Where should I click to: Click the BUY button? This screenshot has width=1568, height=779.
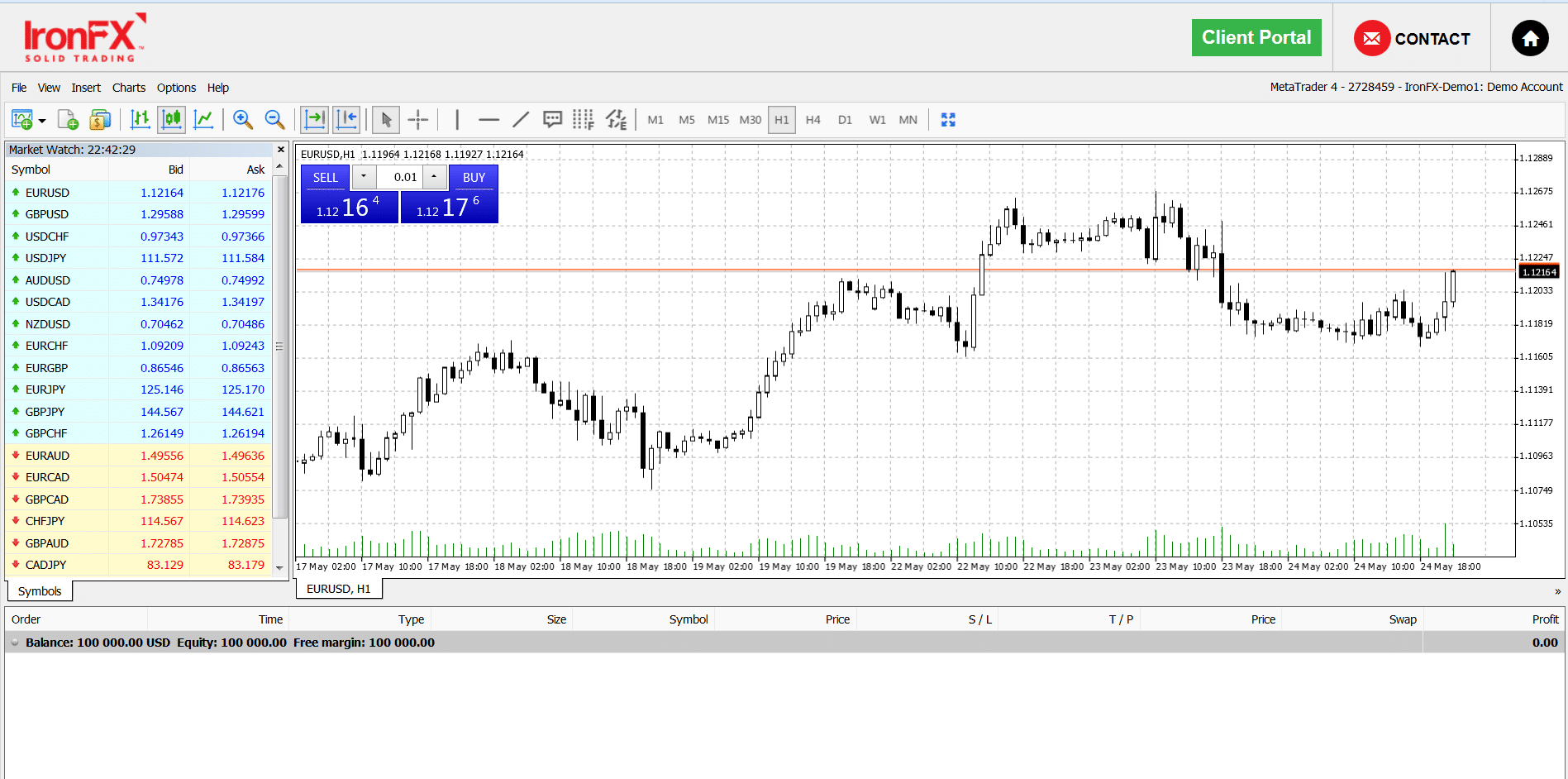(x=474, y=177)
